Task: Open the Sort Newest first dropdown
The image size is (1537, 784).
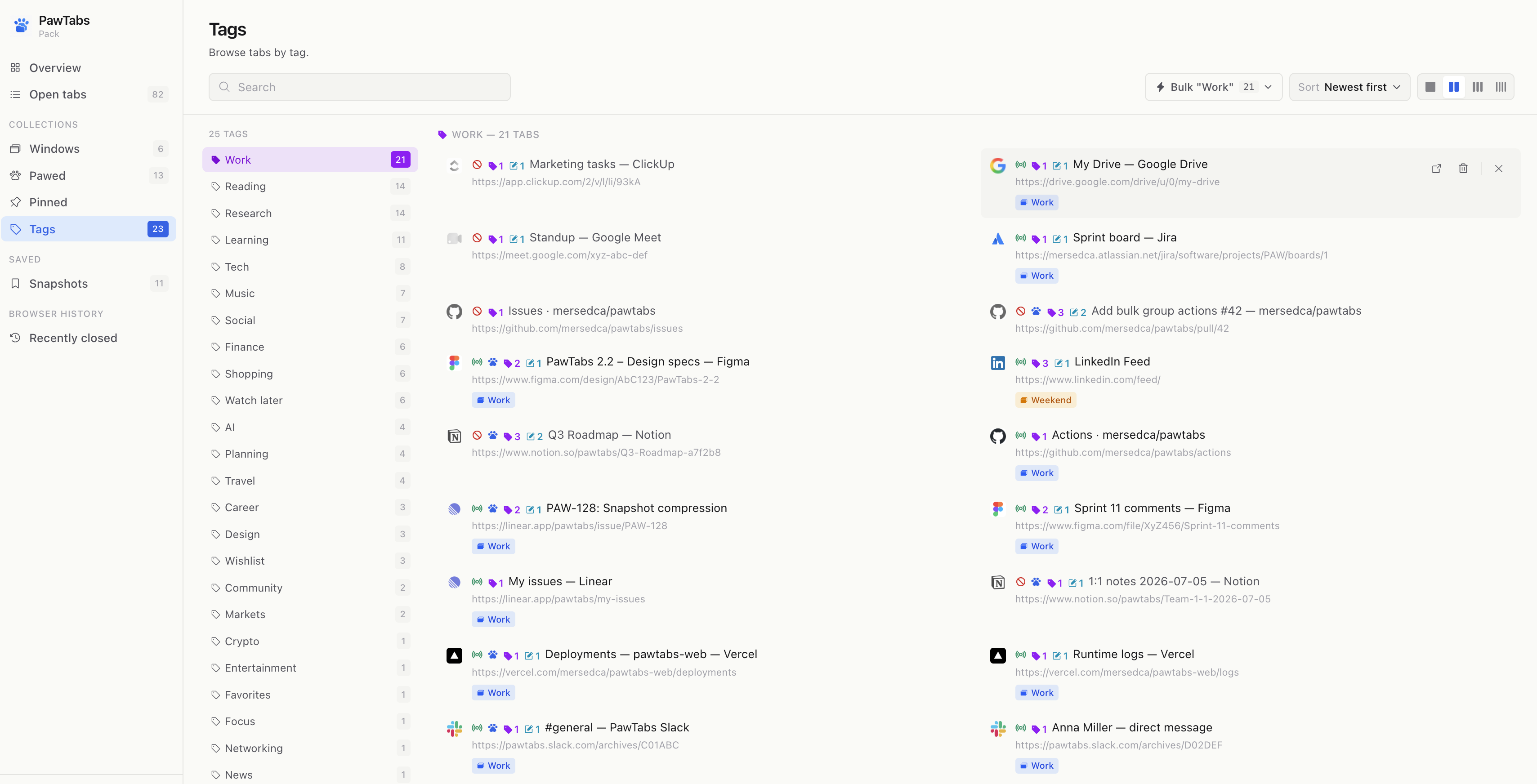Action: pyautogui.click(x=1349, y=87)
